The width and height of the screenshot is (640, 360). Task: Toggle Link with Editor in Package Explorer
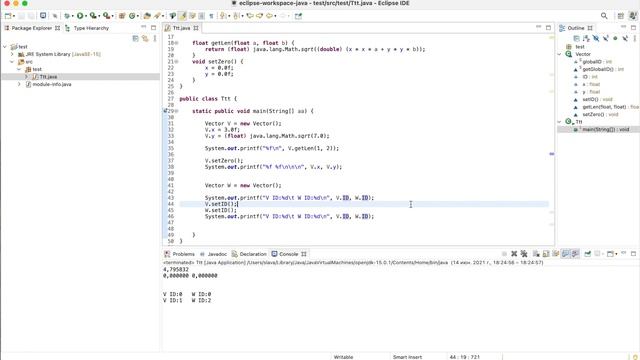[x=145, y=38]
